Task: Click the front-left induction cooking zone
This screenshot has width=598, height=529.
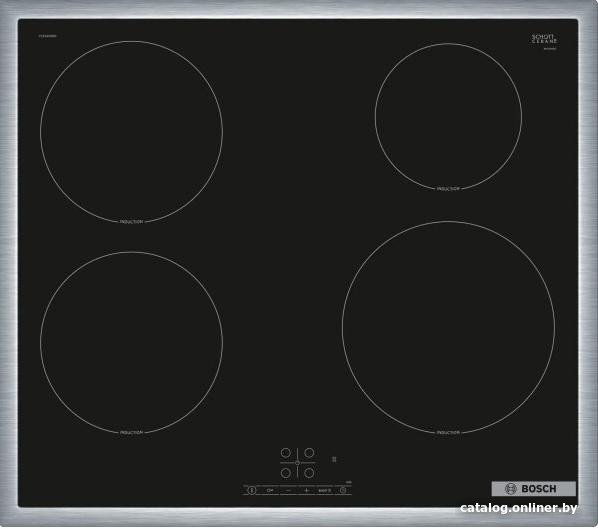Action: tap(132, 342)
